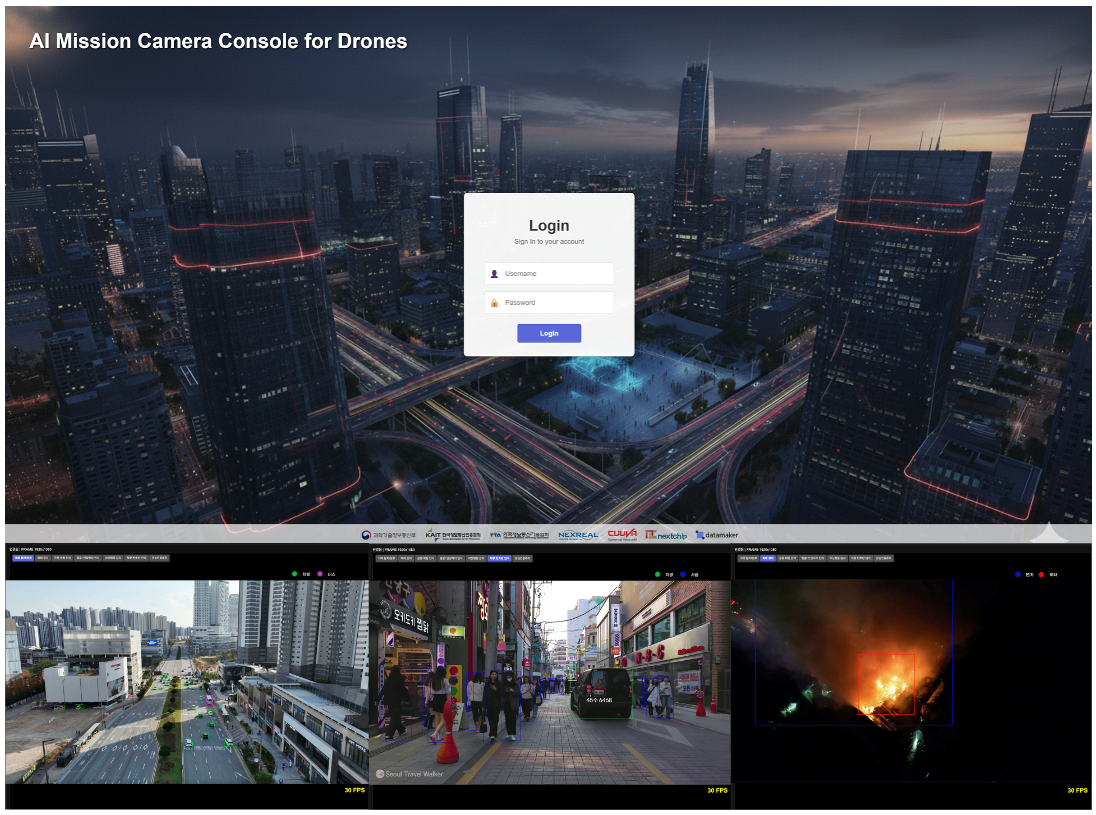Focus the Password input field
The image size is (1096, 815).
click(556, 303)
